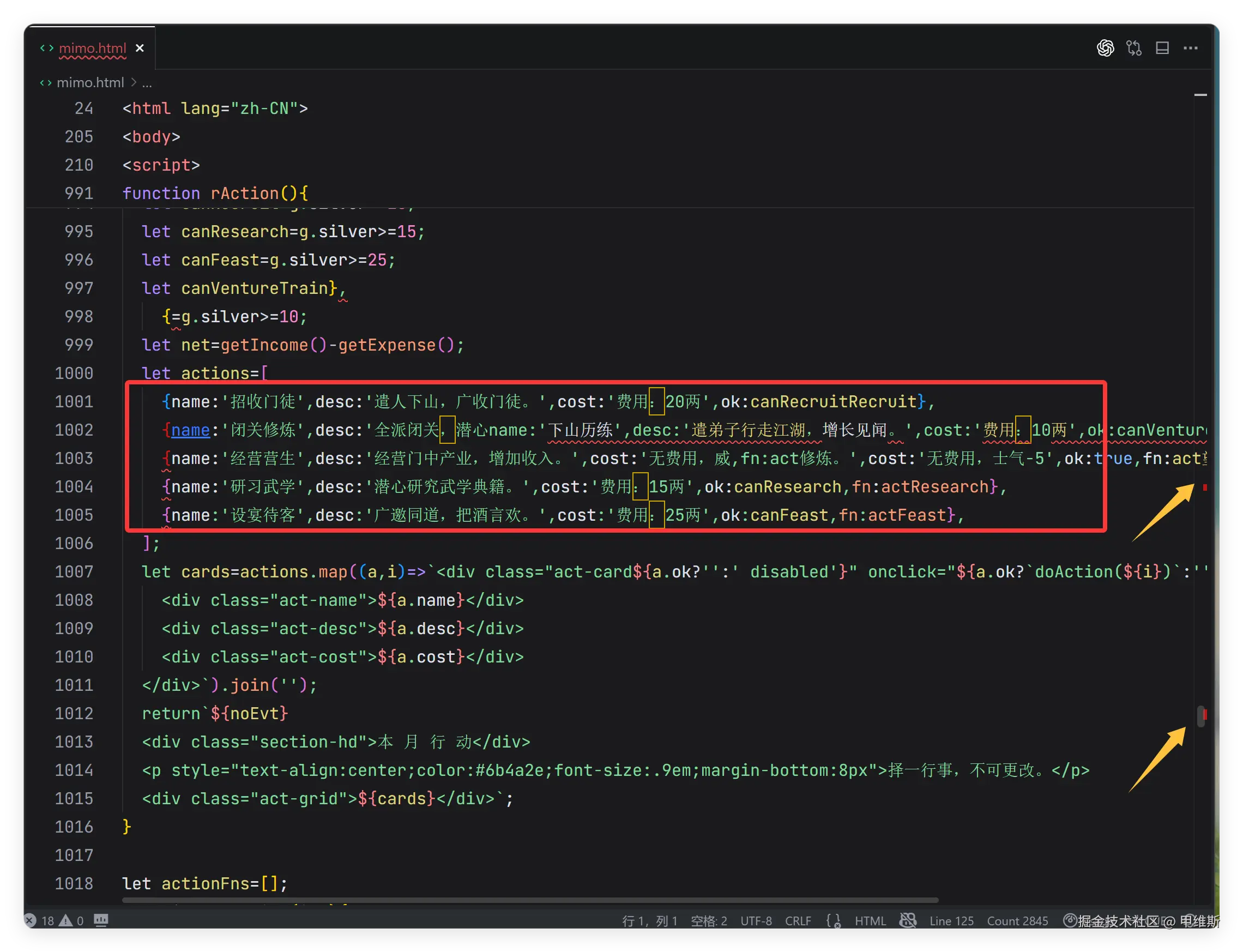Click 'let actions=[' on line 1000

click(205, 373)
